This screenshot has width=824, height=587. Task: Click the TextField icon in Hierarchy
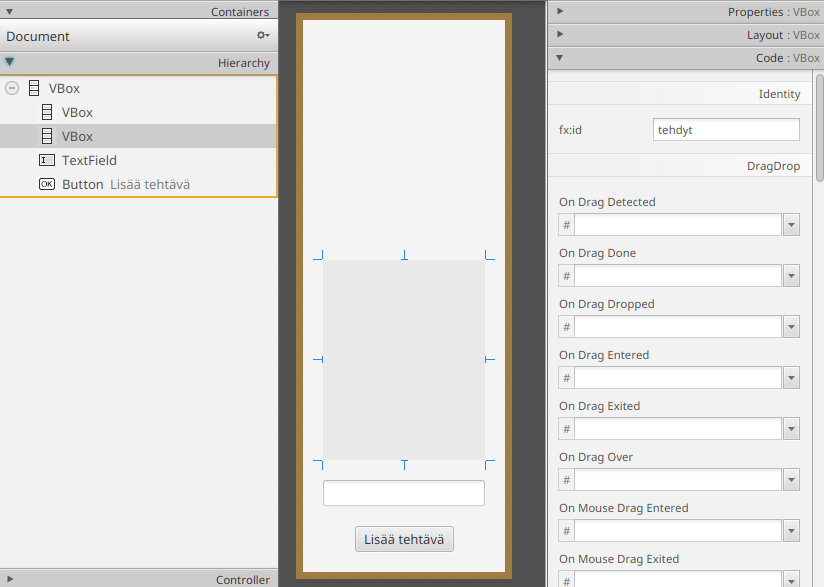click(47, 160)
